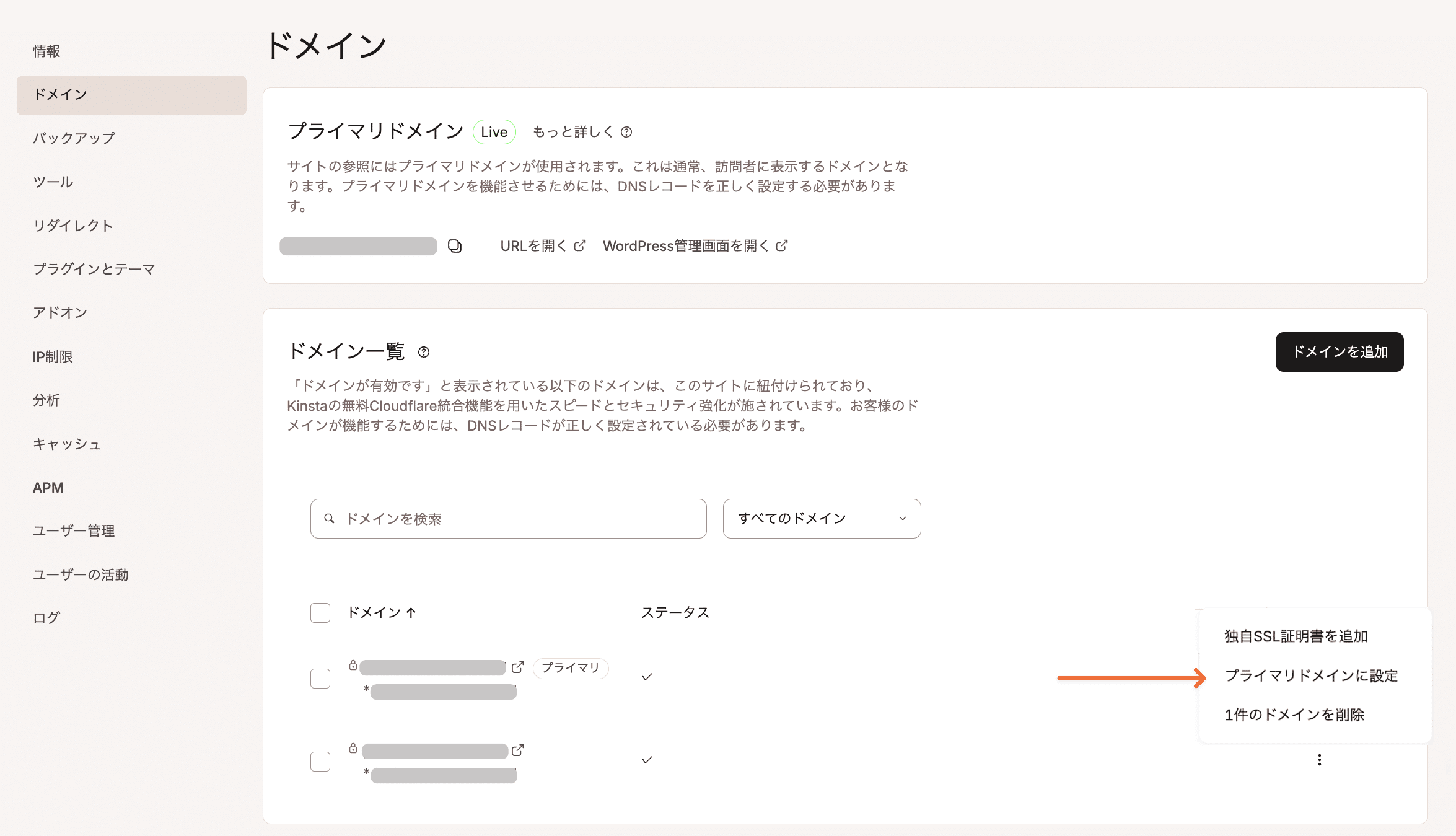Screen dimensions: 1456x836
Task: Open the site via the URLを開く external link icon
Action: [x=579, y=245]
